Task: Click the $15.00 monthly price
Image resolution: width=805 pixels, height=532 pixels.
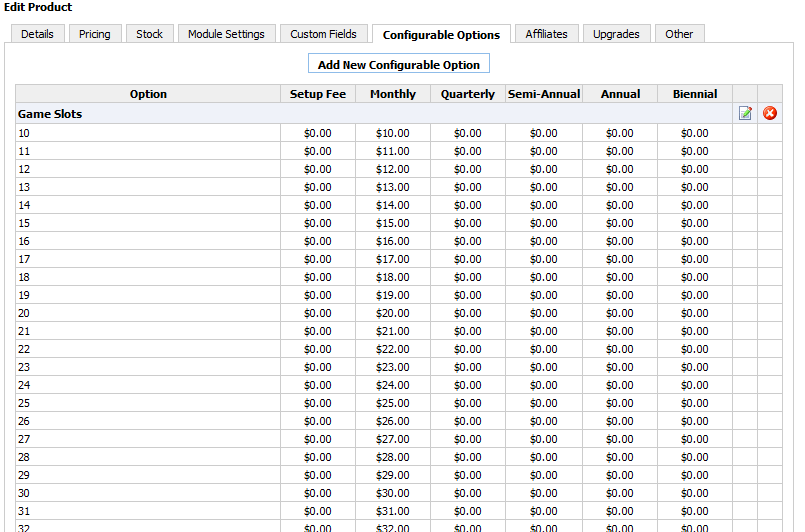Action: 393,223
